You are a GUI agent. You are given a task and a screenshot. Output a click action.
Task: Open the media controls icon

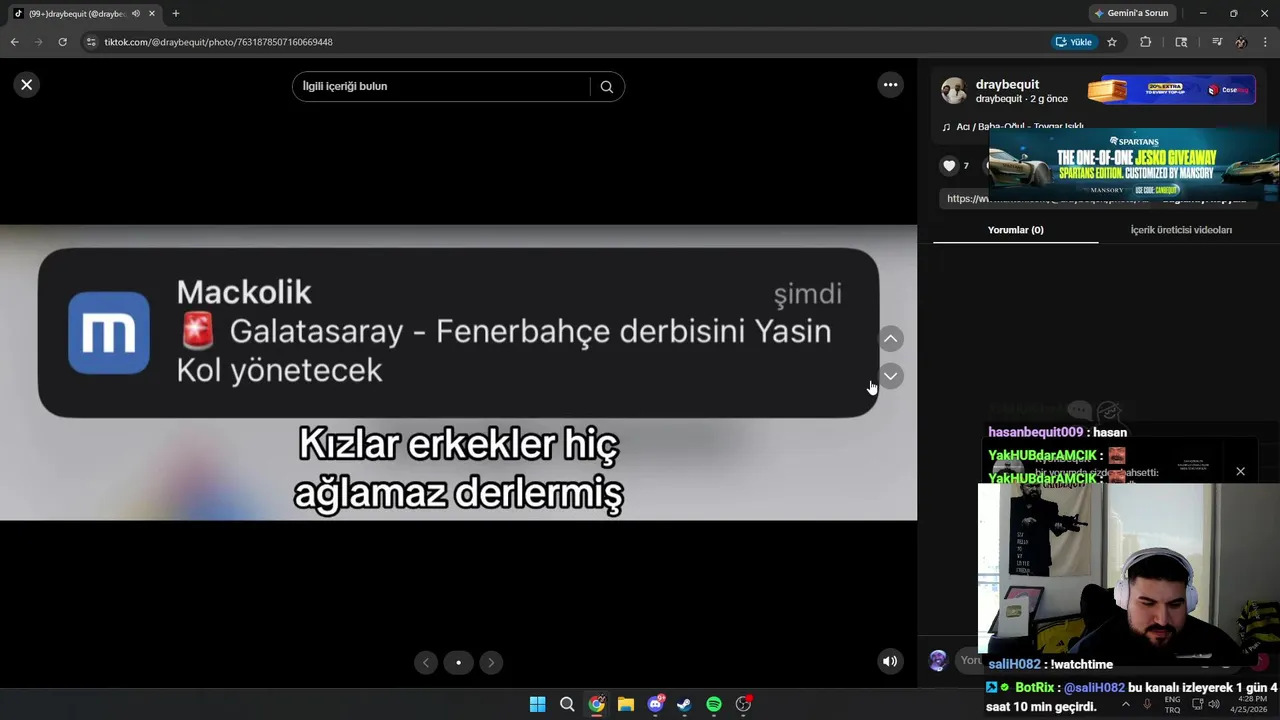point(1217,42)
